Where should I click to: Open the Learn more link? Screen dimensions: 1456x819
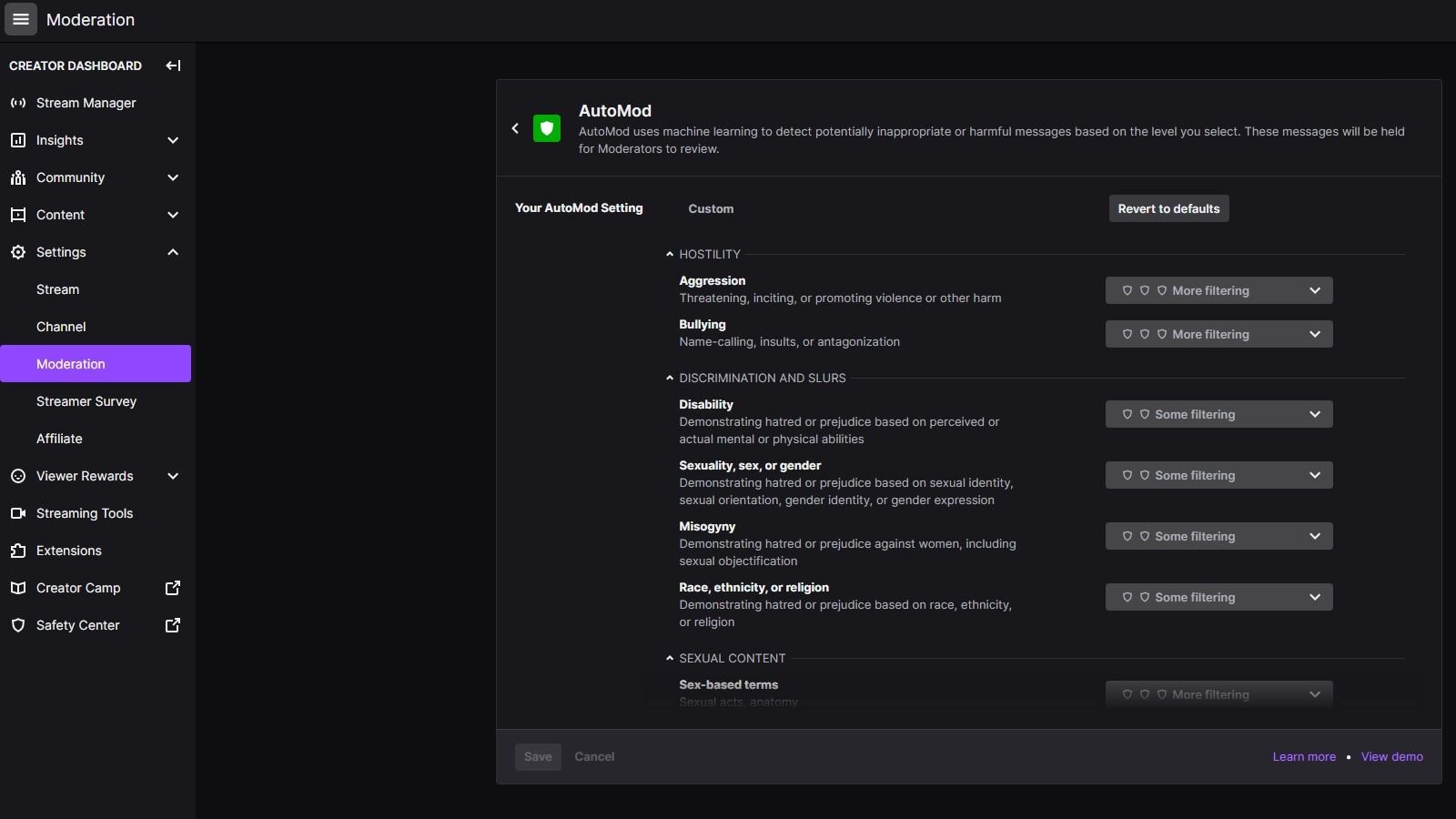pyautogui.click(x=1304, y=756)
